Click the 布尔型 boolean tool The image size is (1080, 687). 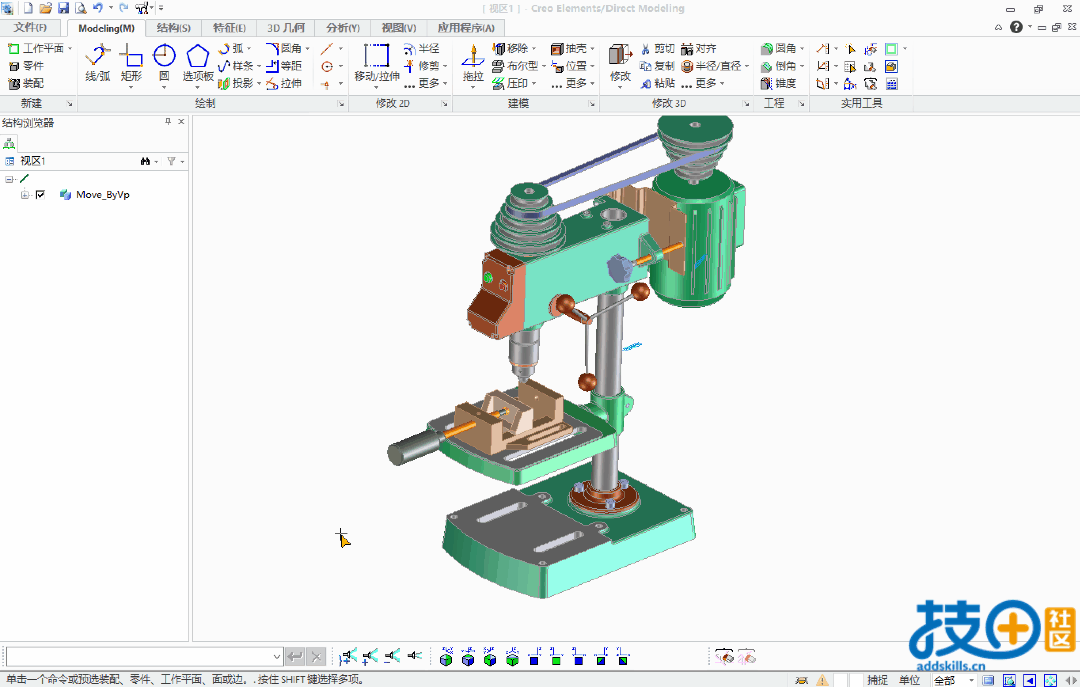(515, 66)
